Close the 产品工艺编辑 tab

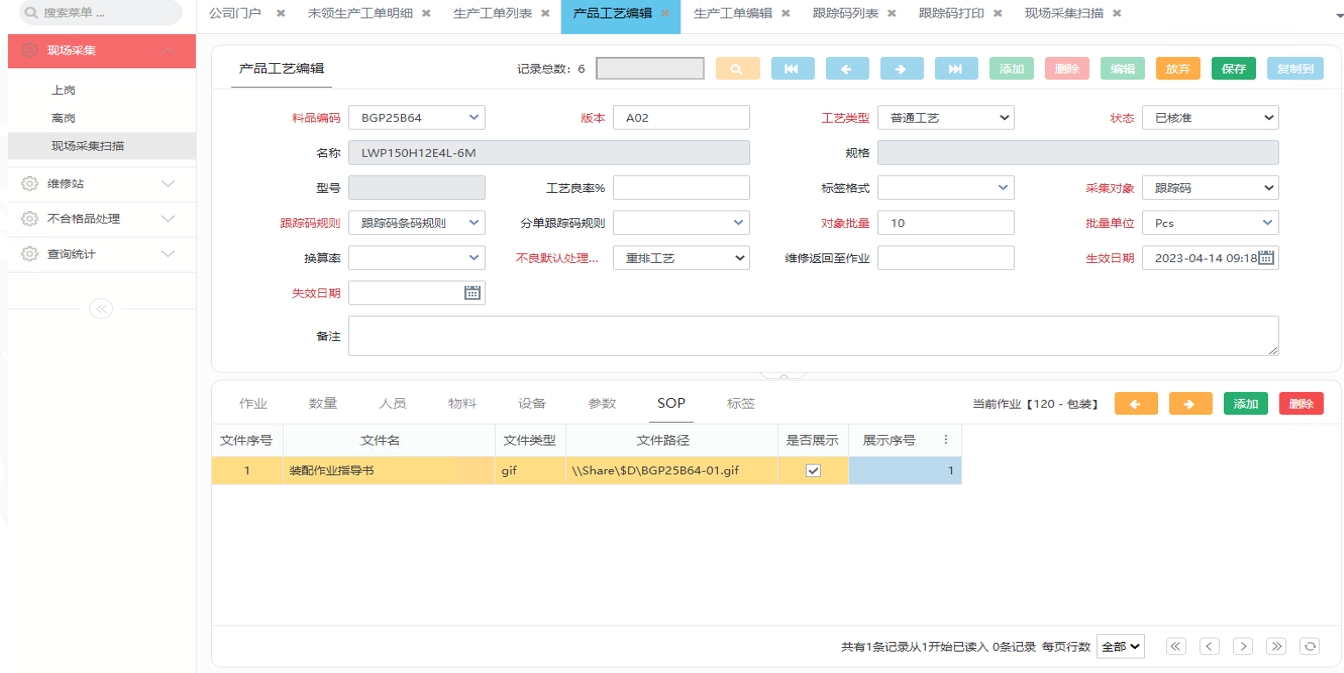[665, 14]
